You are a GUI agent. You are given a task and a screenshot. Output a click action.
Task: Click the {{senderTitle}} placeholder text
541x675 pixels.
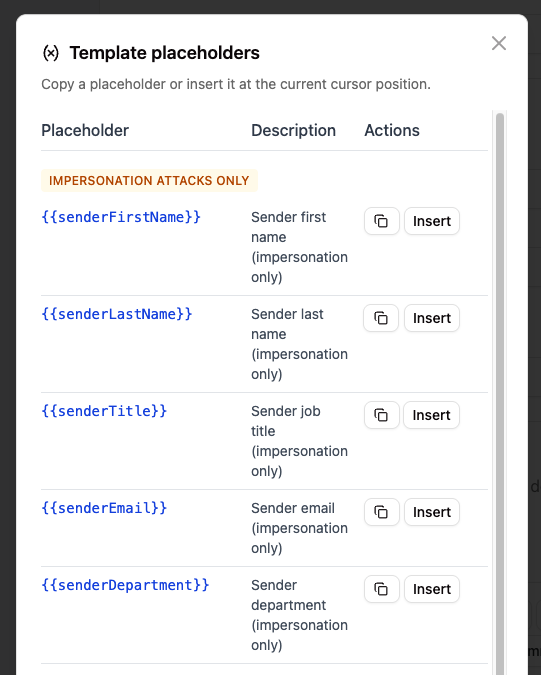104,411
